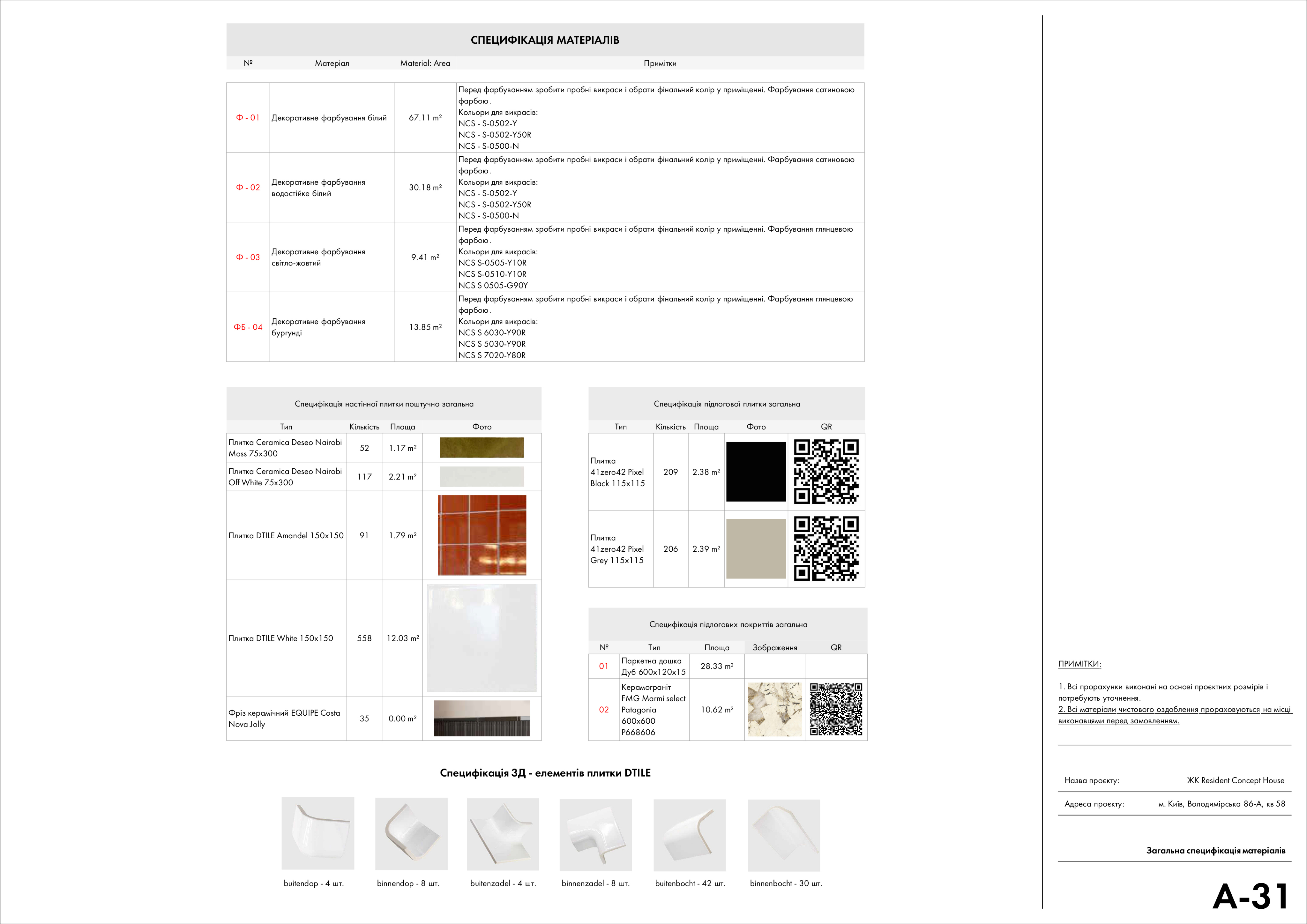
Task: Click the buitendop tile element image
Action: tap(317, 833)
